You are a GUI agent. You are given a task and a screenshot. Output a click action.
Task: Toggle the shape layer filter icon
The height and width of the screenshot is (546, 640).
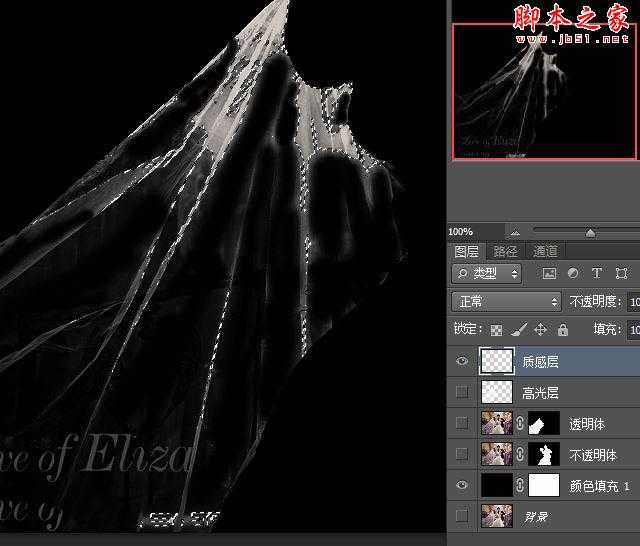622,273
